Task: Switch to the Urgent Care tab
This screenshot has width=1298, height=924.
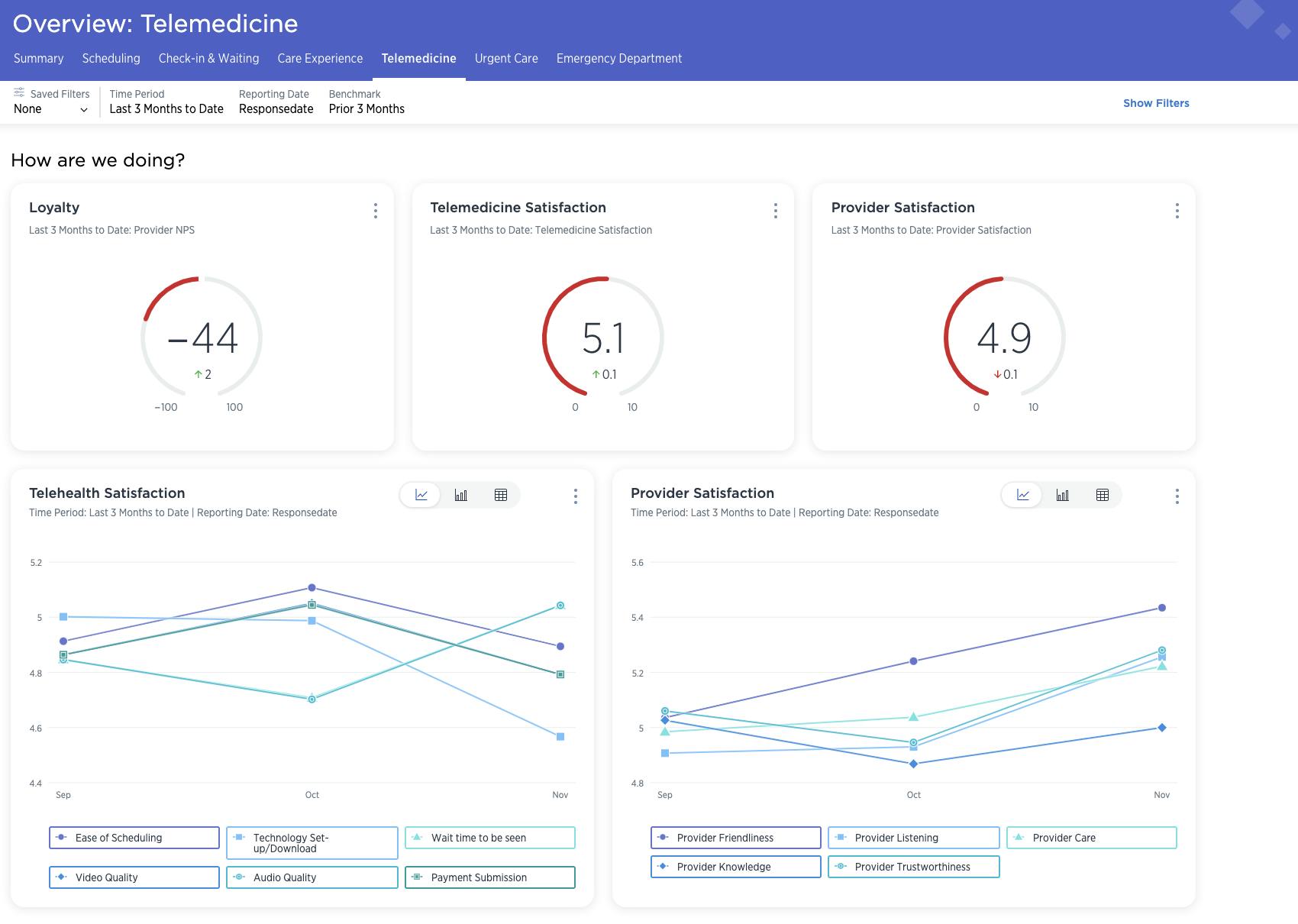Action: tap(506, 59)
